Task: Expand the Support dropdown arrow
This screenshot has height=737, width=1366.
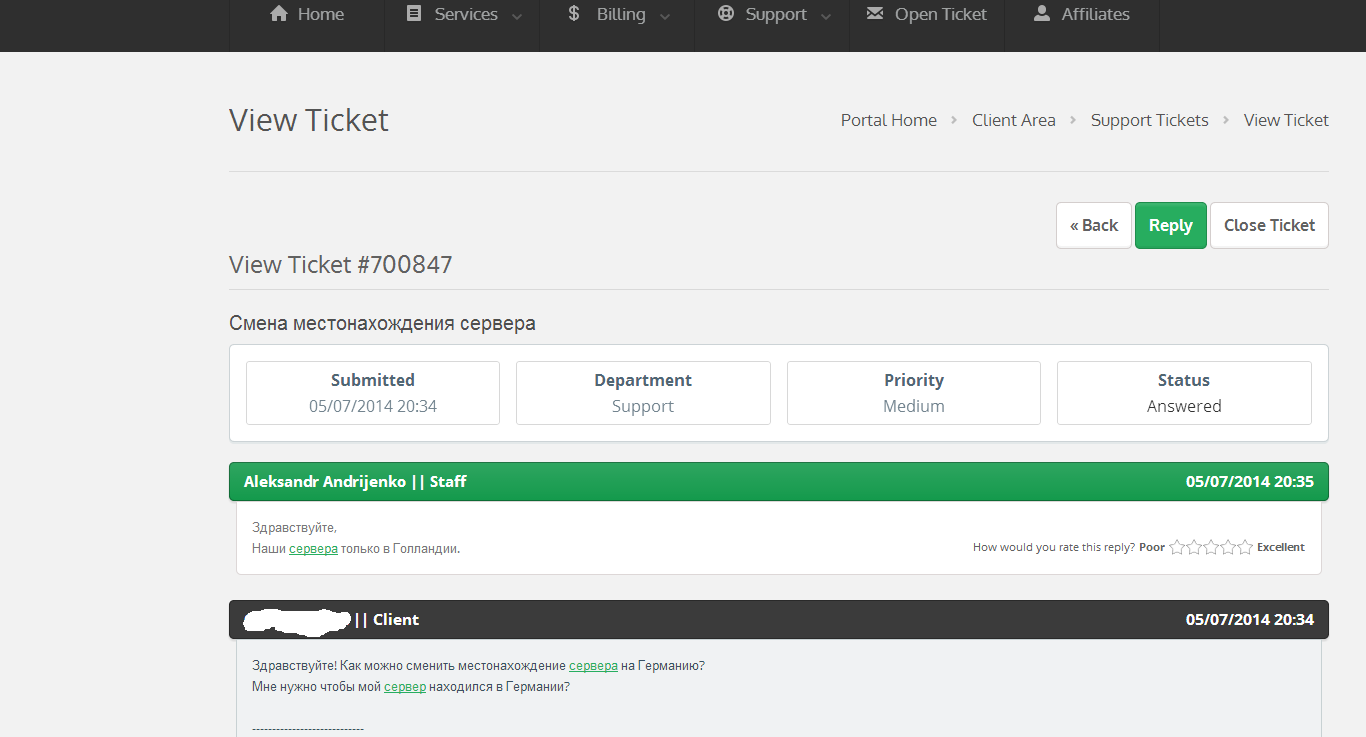Action: click(x=826, y=16)
